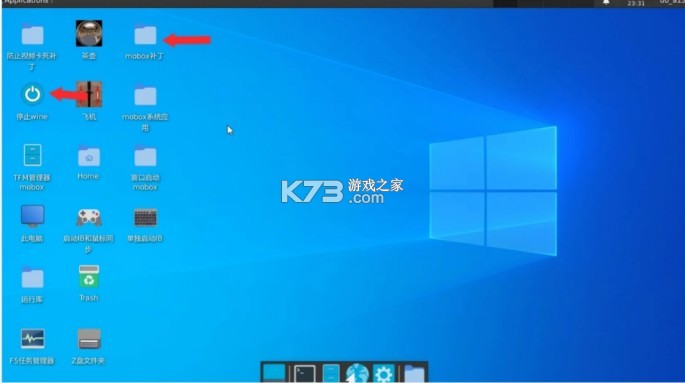This screenshot has width=685, height=383.
Task: Open the mobox补丁 folder
Action: [145, 35]
